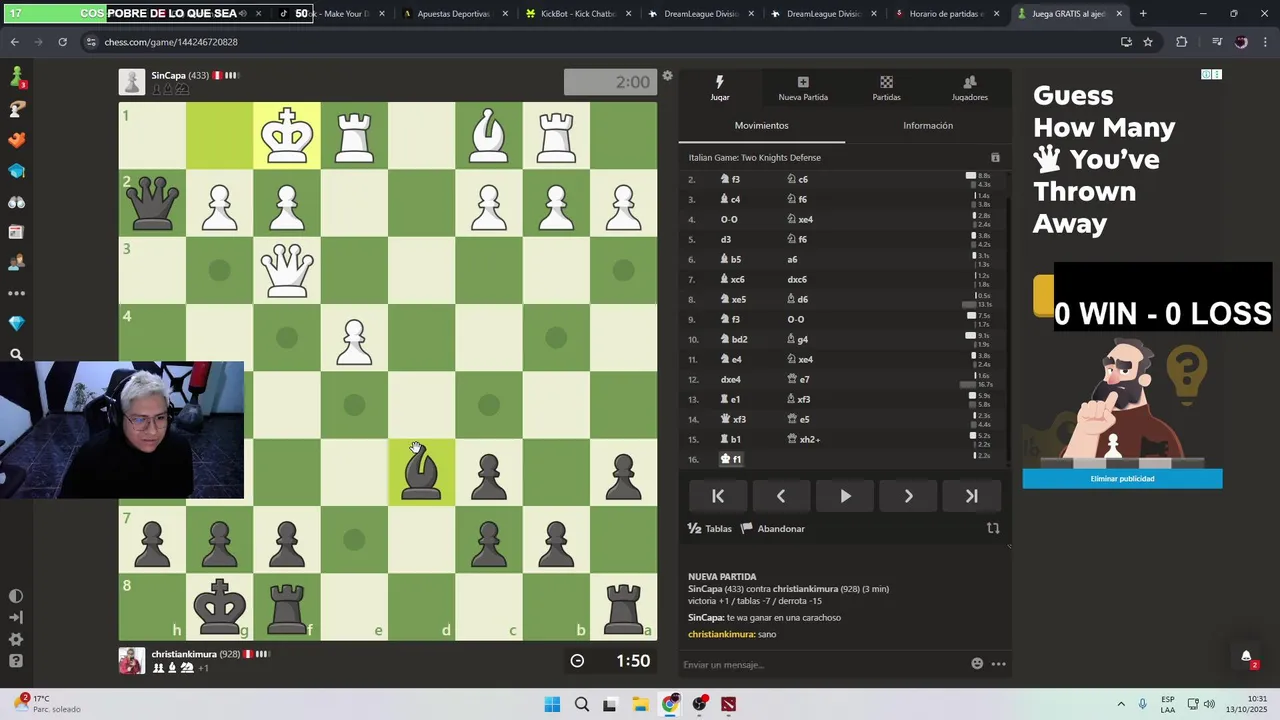The height and width of the screenshot is (720, 1280).
Task: Click the white queen on the board
Action: coord(287,270)
